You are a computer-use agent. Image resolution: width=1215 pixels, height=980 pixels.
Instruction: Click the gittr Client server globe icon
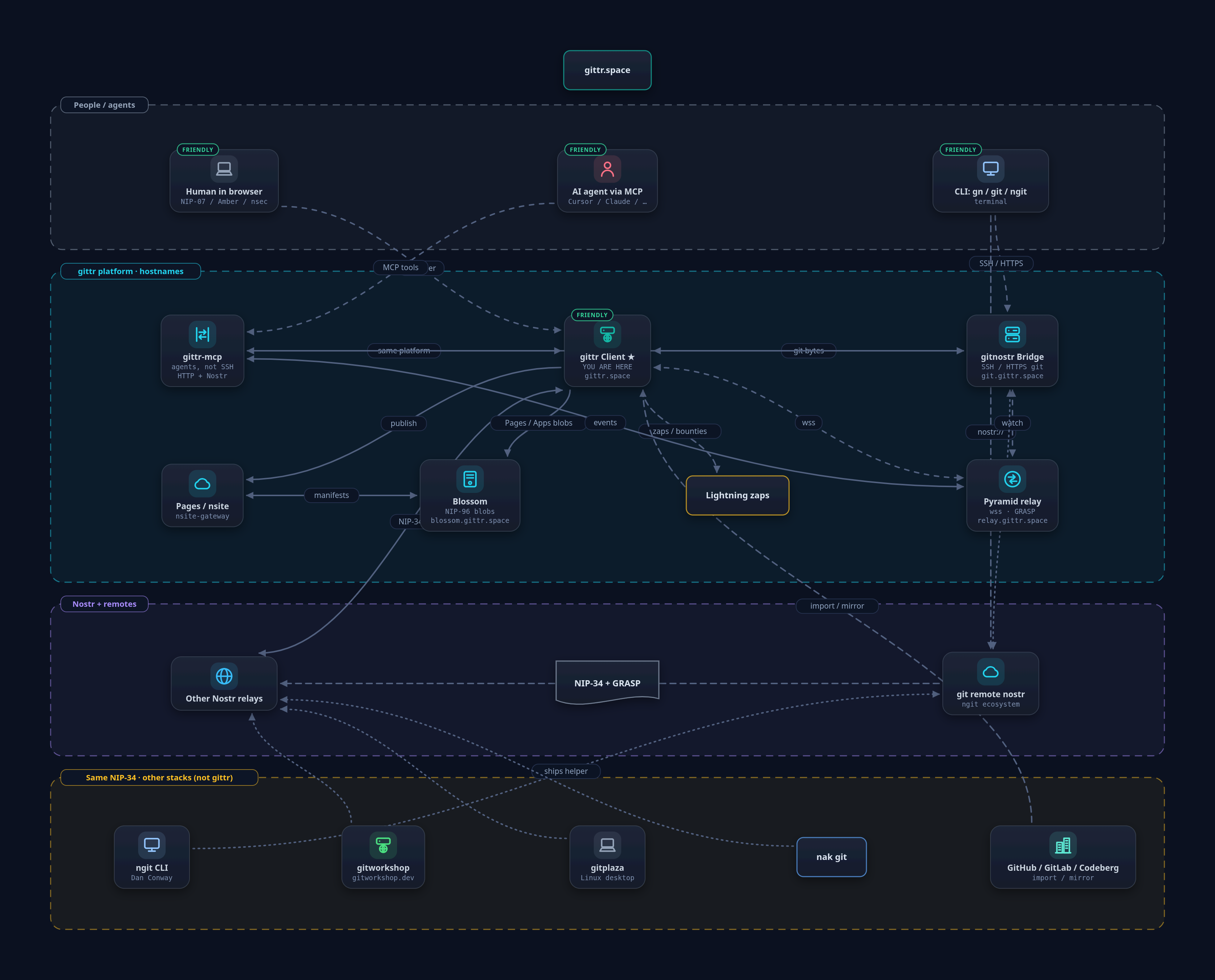pos(607,334)
